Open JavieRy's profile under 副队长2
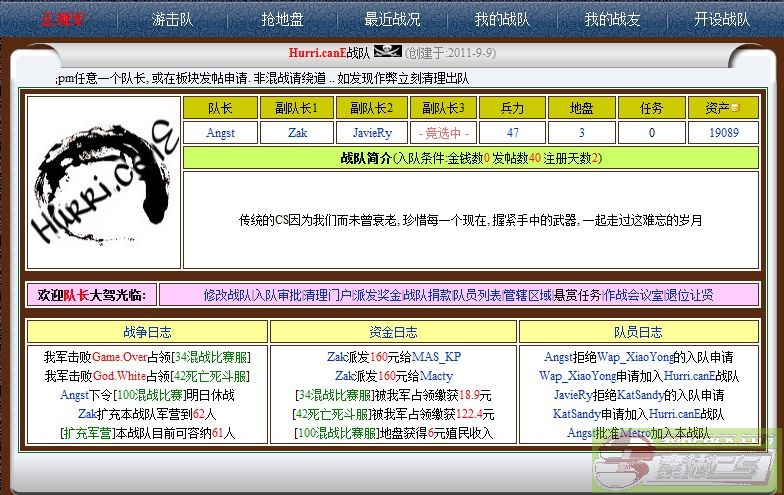 pos(372,133)
